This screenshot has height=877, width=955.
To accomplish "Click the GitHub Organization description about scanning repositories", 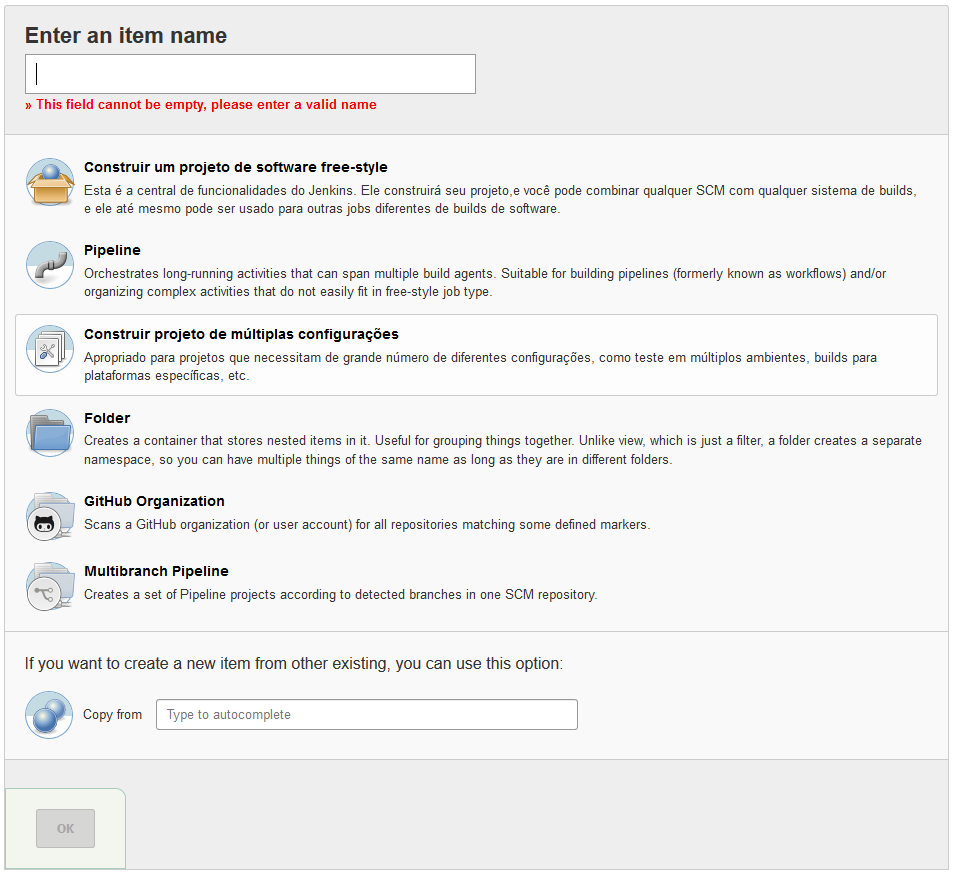I will point(367,524).
